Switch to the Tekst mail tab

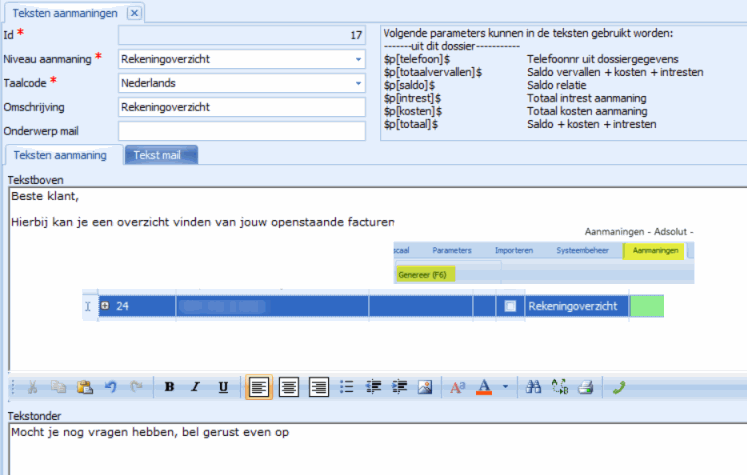click(x=162, y=154)
